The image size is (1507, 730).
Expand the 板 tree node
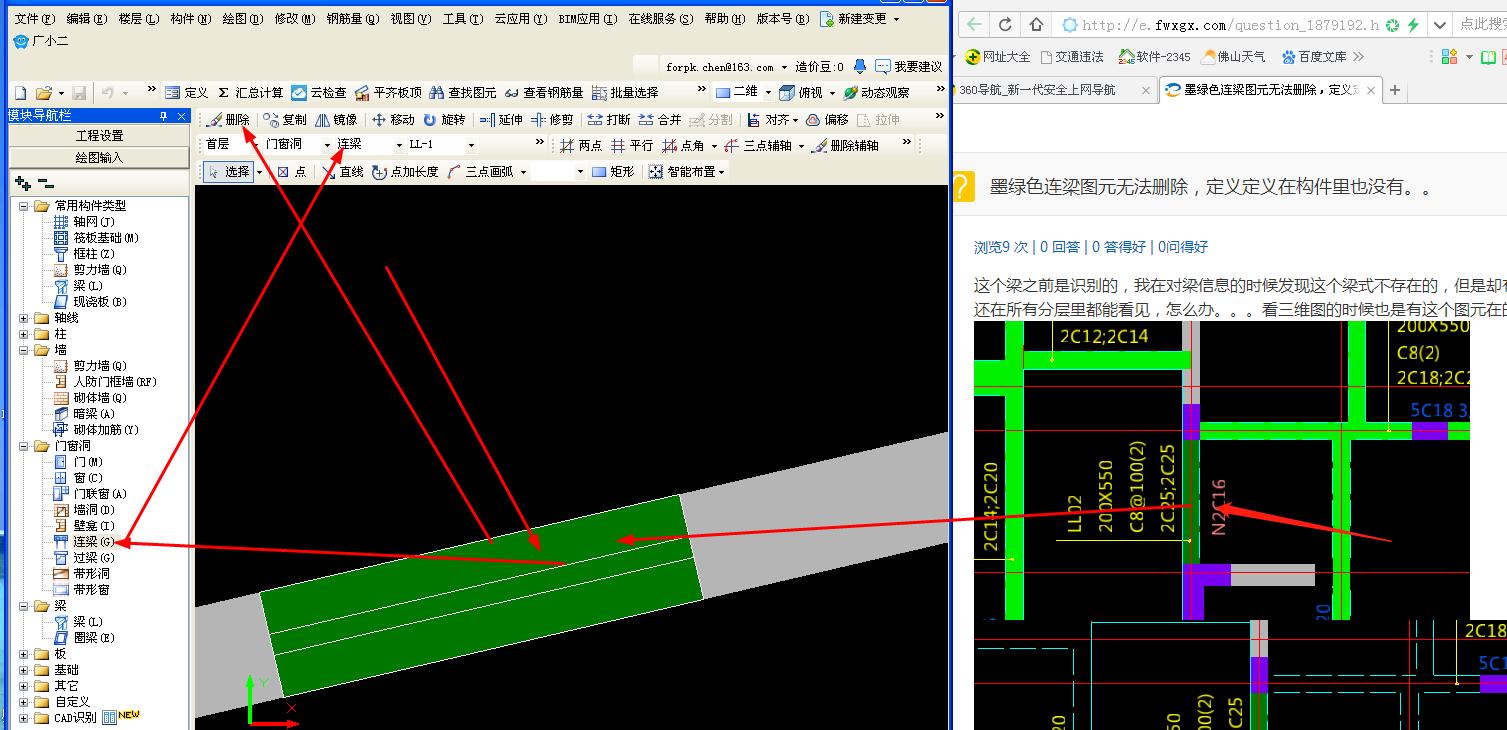(x=24, y=654)
